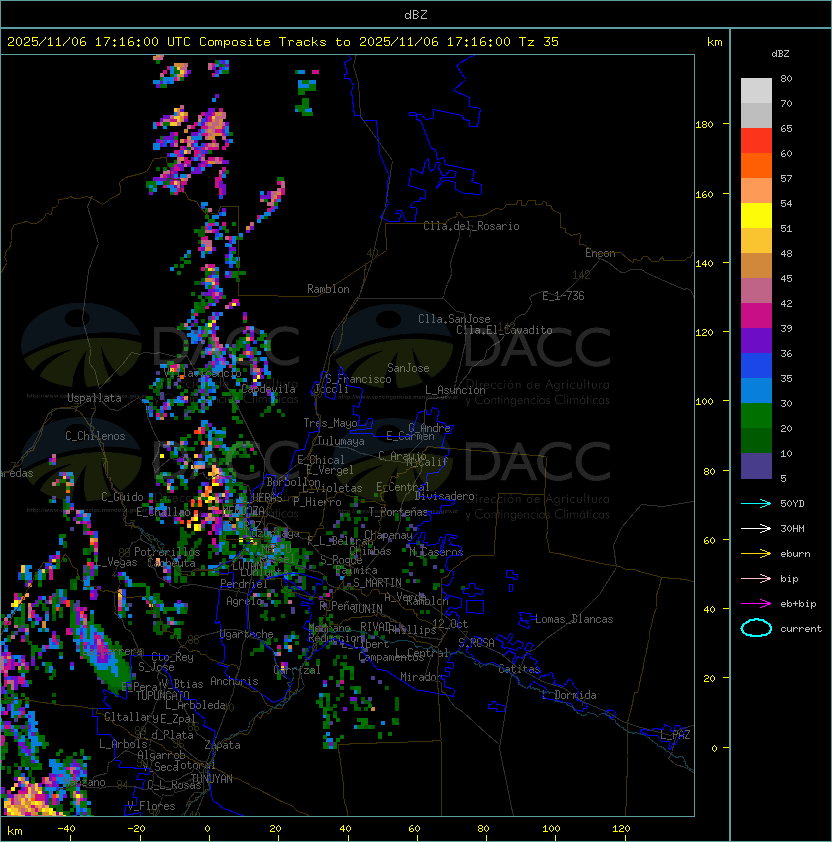Click the 'C_Chilenos' map label
The width and height of the screenshot is (832, 842).
click(x=95, y=436)
